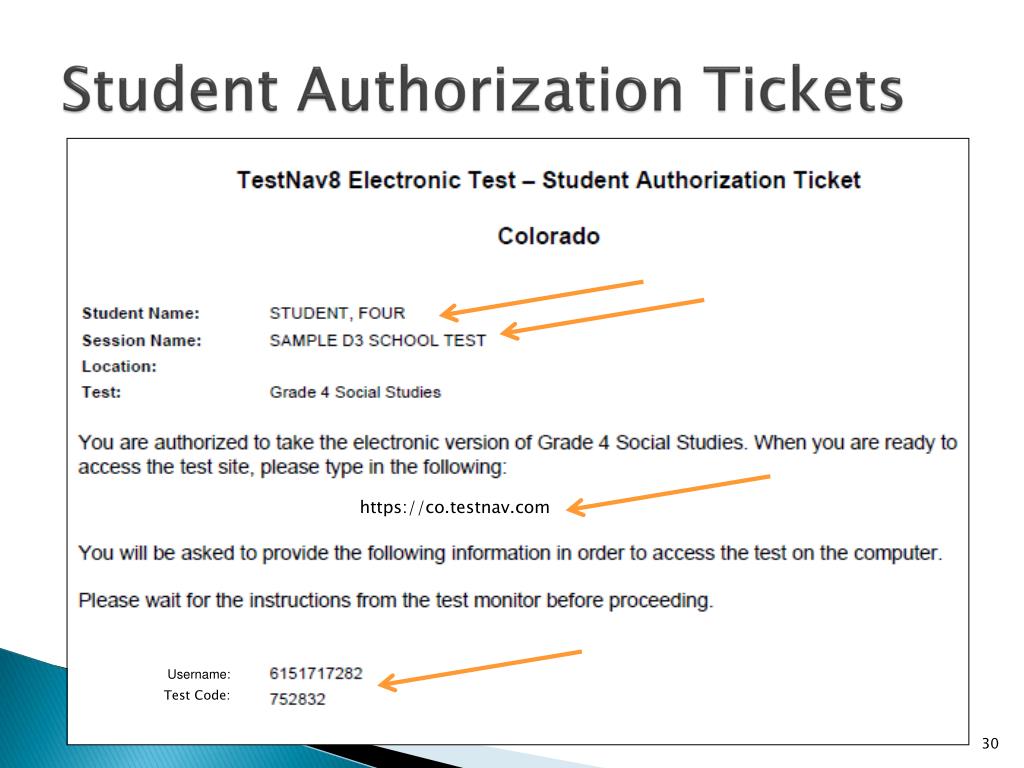The image size is (1024, 768).
Task: Click the student name STUDENT, FOUR
Action: [337, 313]
